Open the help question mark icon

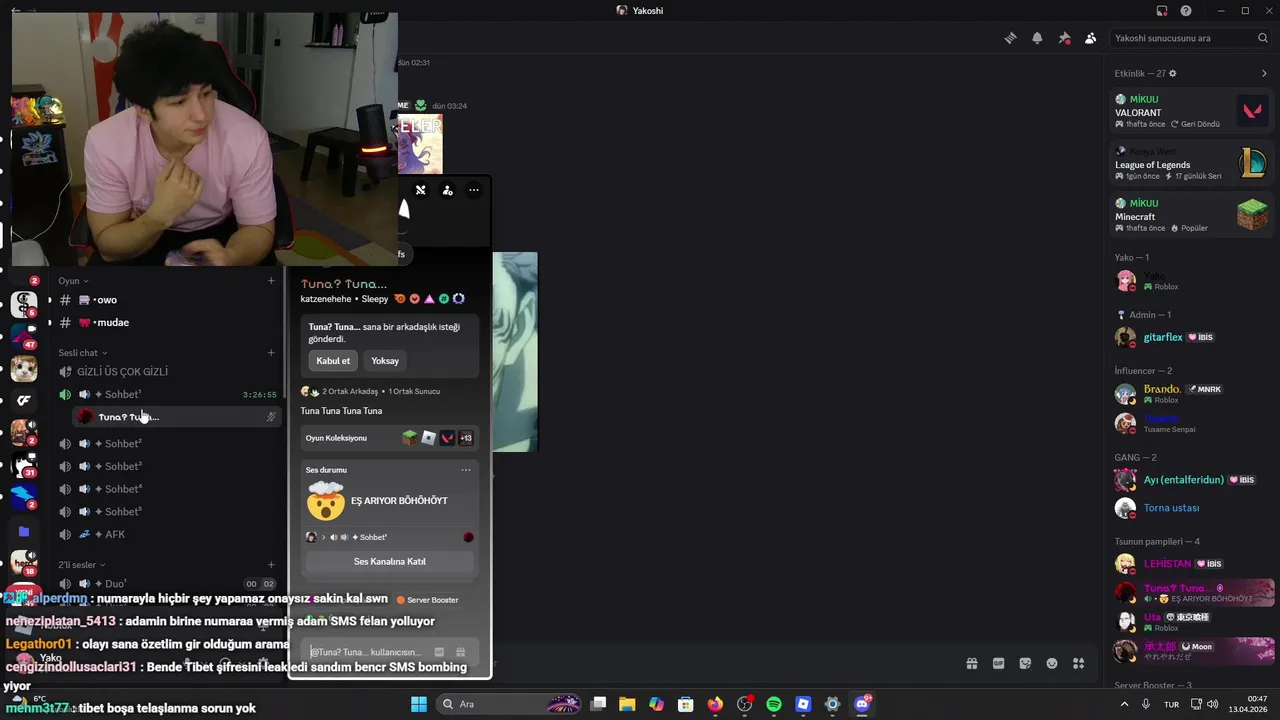click(x=1186, y=11)
